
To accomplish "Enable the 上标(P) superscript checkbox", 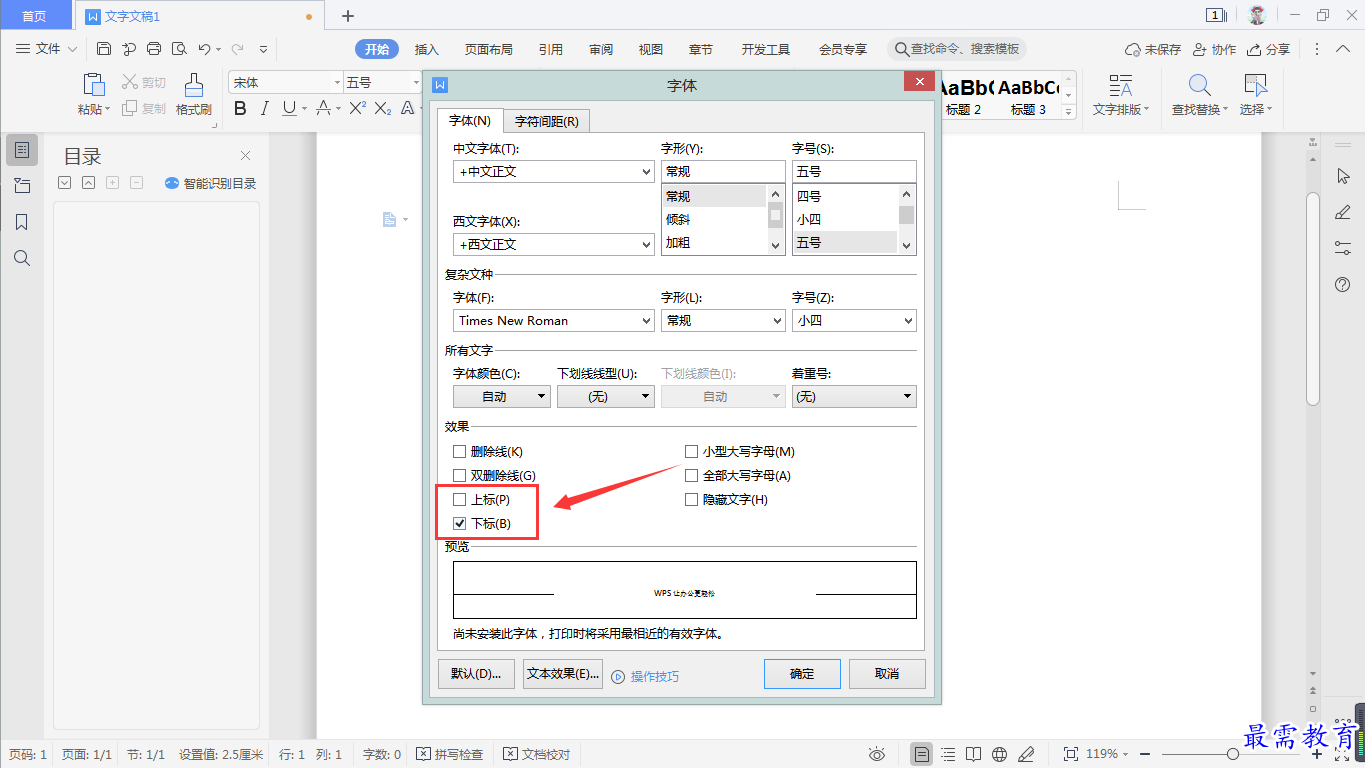I will 460,500.
